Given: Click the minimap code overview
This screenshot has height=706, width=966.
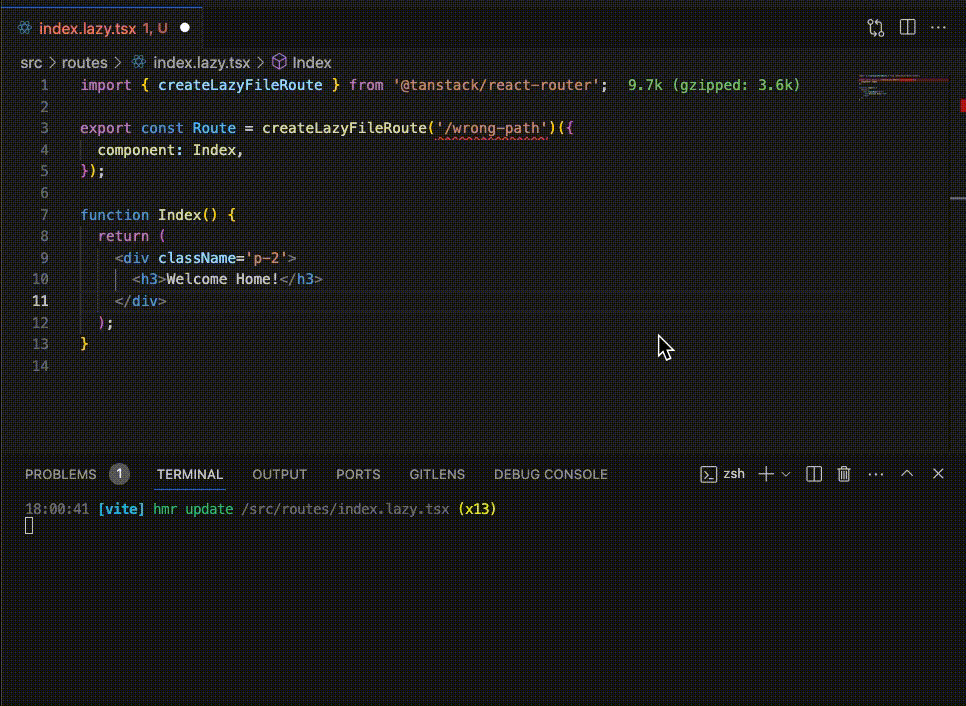Looking at the screenshot, I should [904, 86].
